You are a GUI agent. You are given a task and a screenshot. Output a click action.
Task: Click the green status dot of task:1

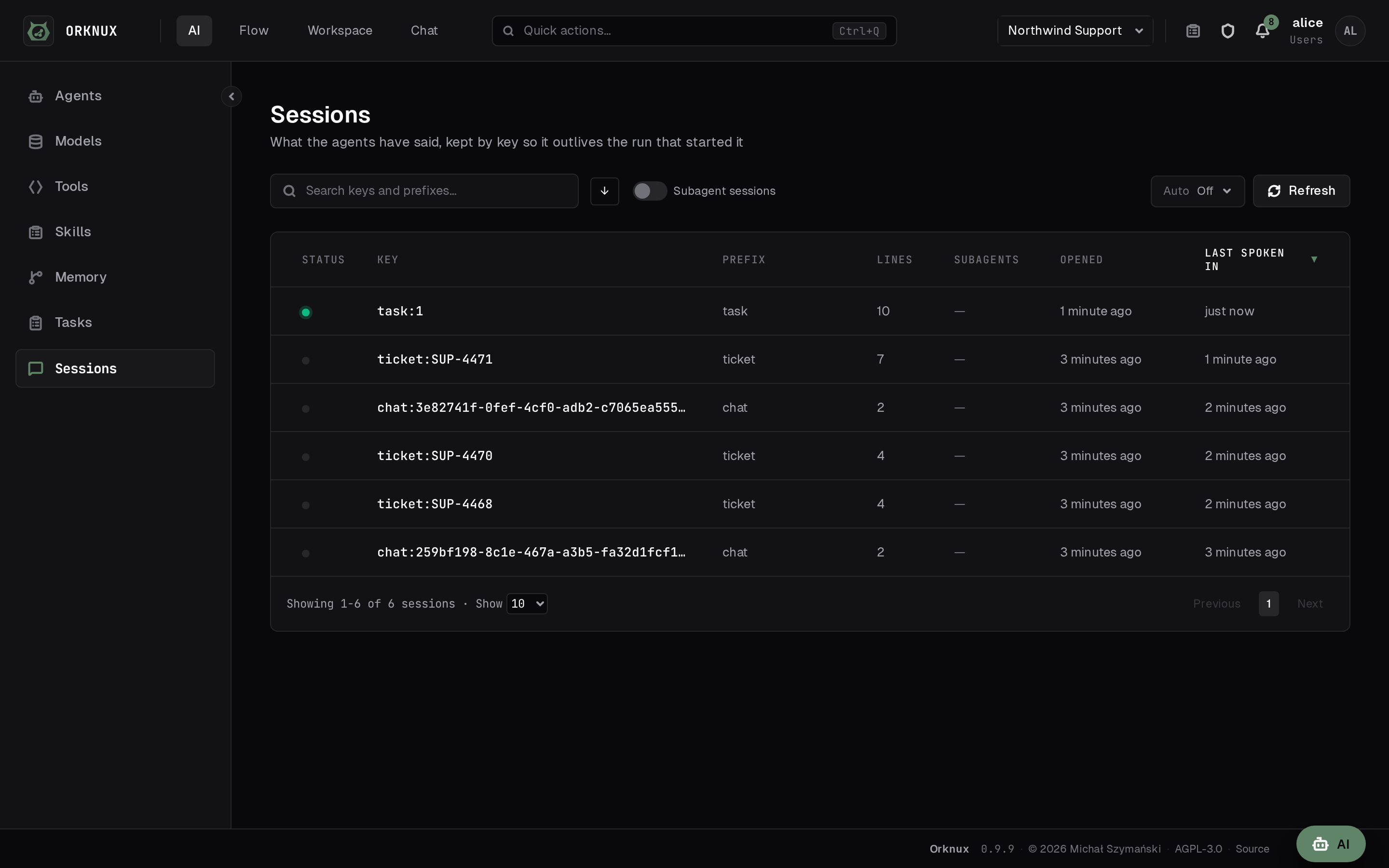tap(306, 312)
